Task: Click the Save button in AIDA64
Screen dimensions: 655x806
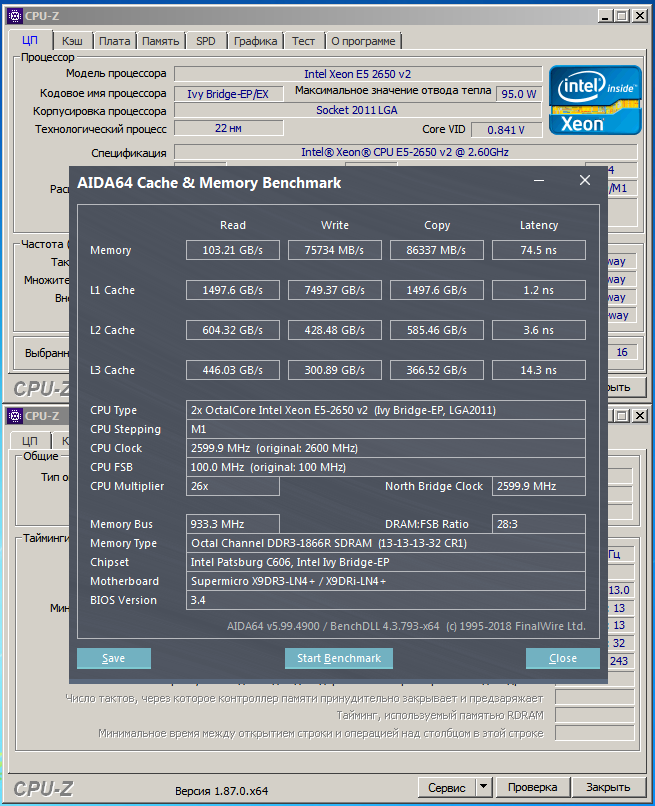Action: point(114,658)
